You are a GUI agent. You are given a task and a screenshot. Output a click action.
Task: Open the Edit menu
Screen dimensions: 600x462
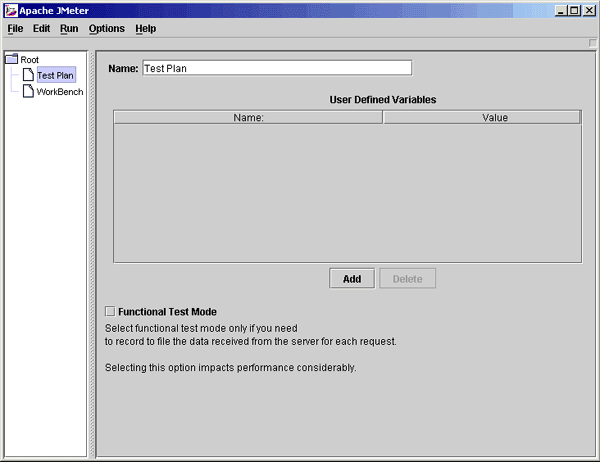point(41,29)
